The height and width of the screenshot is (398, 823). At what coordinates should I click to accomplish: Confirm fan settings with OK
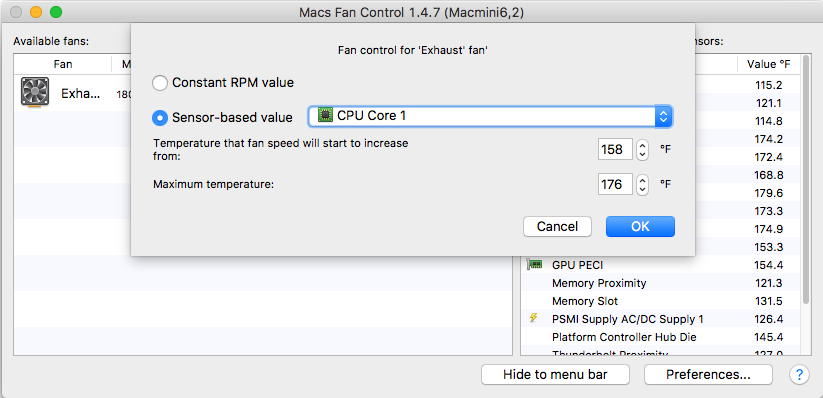pos(640,226)
